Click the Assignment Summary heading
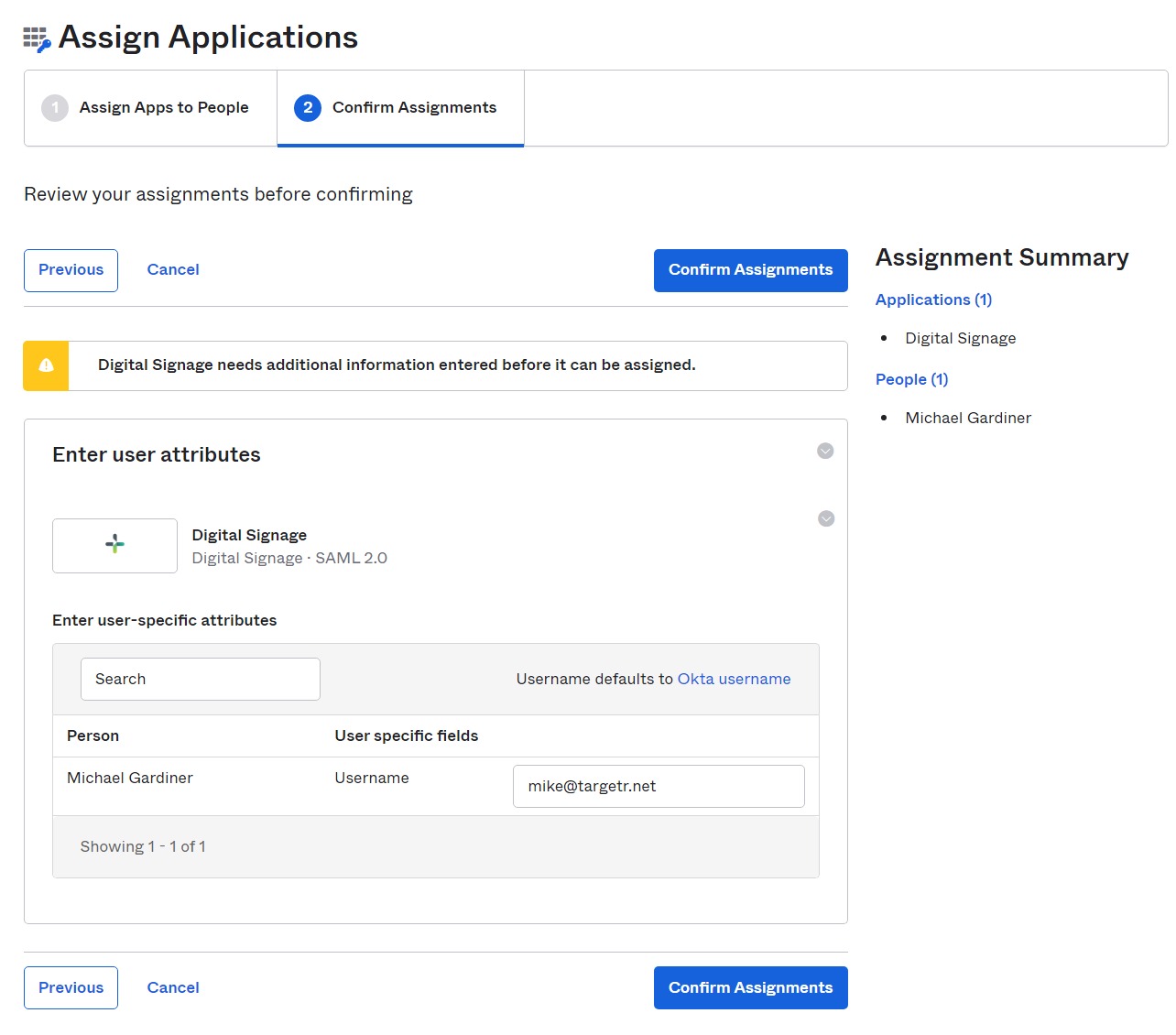The image size is (1176, 1035). pyautogui.click(x=1002, y=258)
